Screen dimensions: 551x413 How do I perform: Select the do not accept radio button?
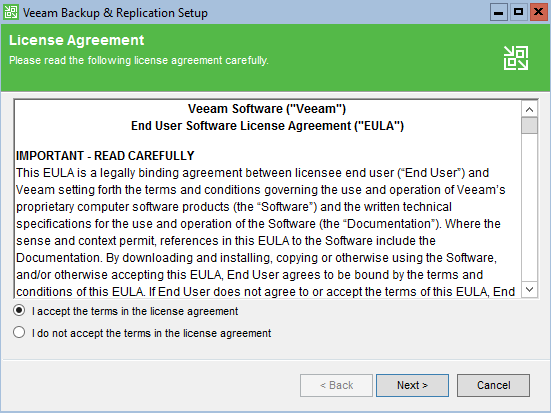click(19, 333)
